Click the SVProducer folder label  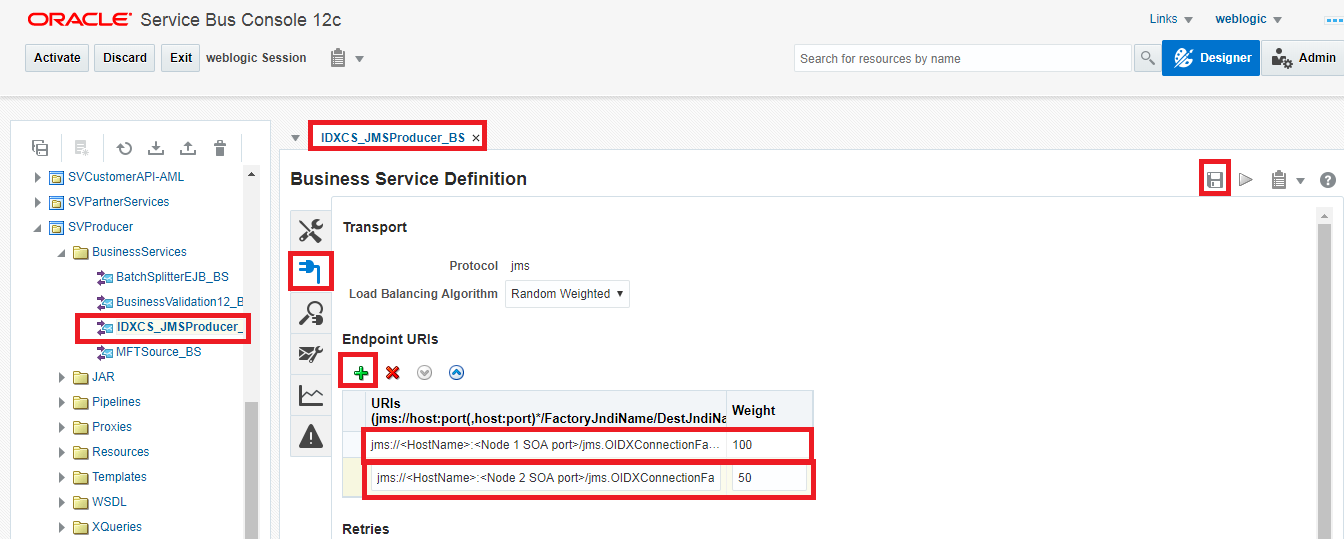[100, 227]
